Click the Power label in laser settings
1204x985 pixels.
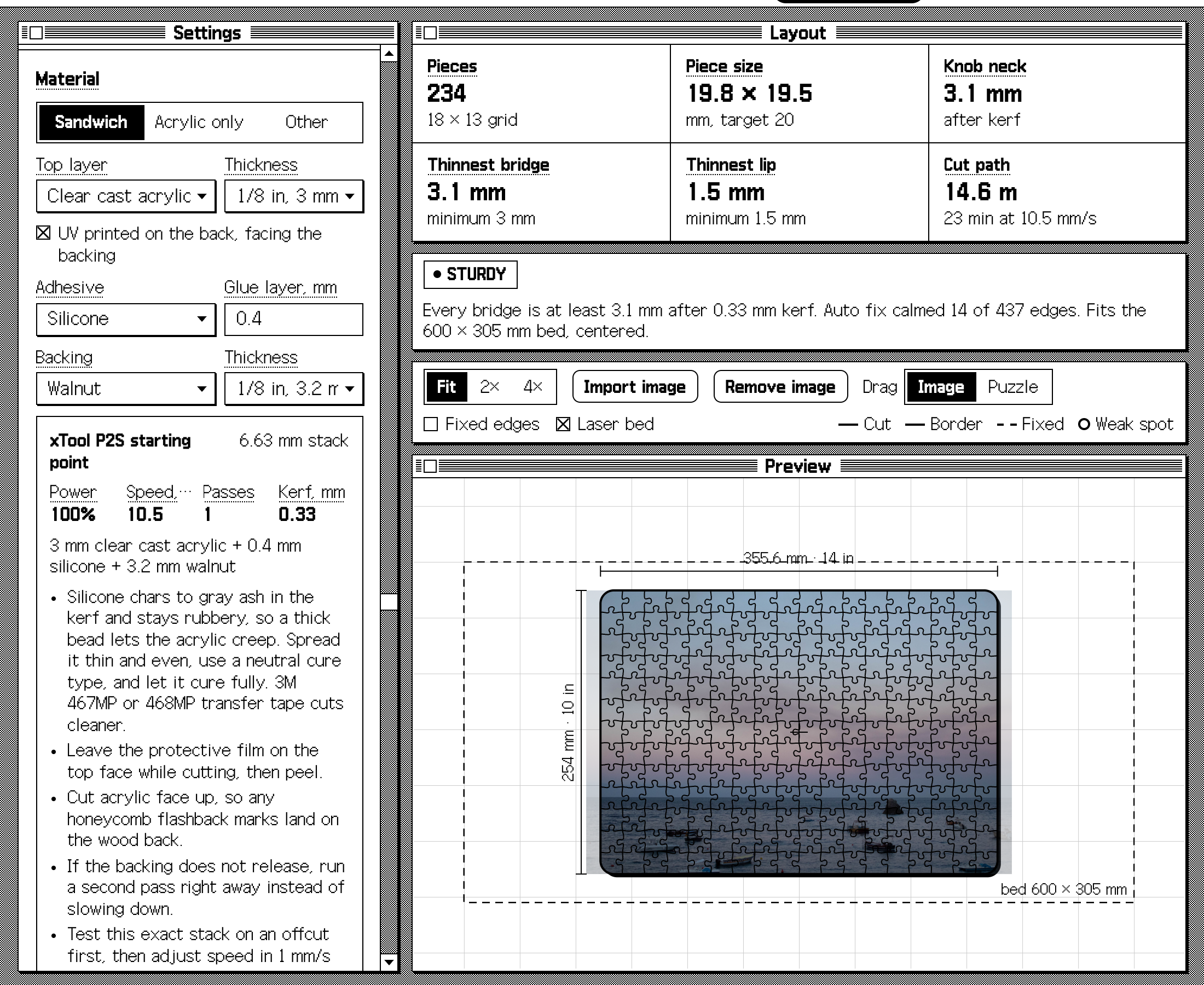tap(73, 492)
